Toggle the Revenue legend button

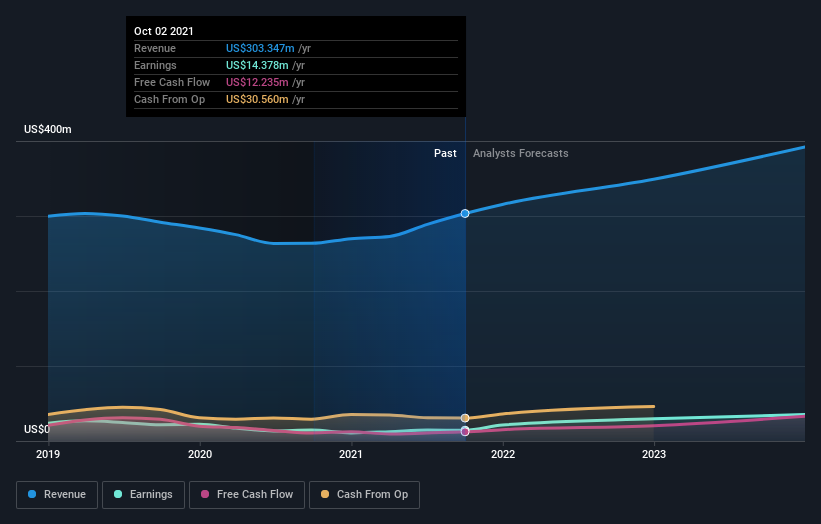pos(57,495)
